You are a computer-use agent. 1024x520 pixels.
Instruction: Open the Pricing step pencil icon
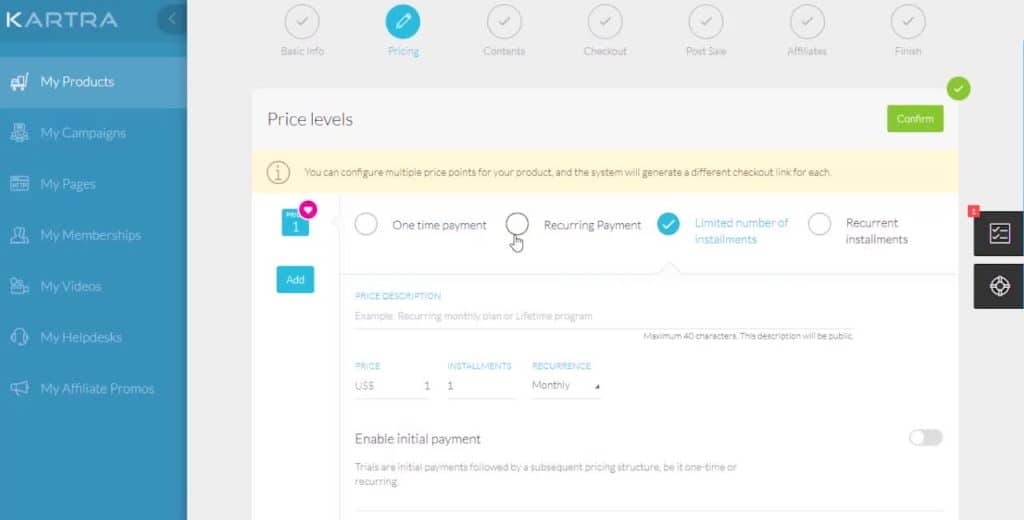tap(403, 22)
